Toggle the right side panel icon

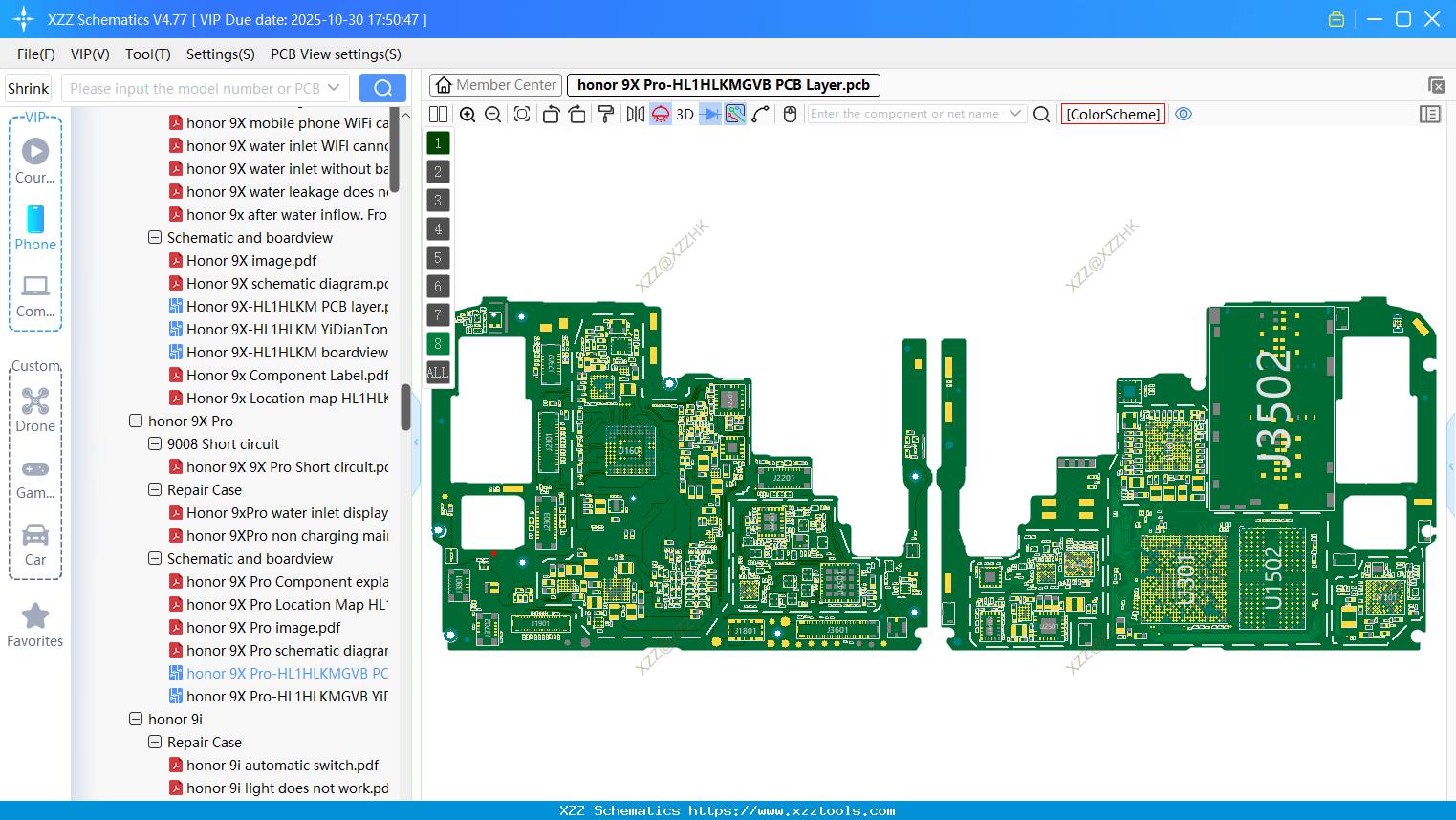click(1430, 114)
